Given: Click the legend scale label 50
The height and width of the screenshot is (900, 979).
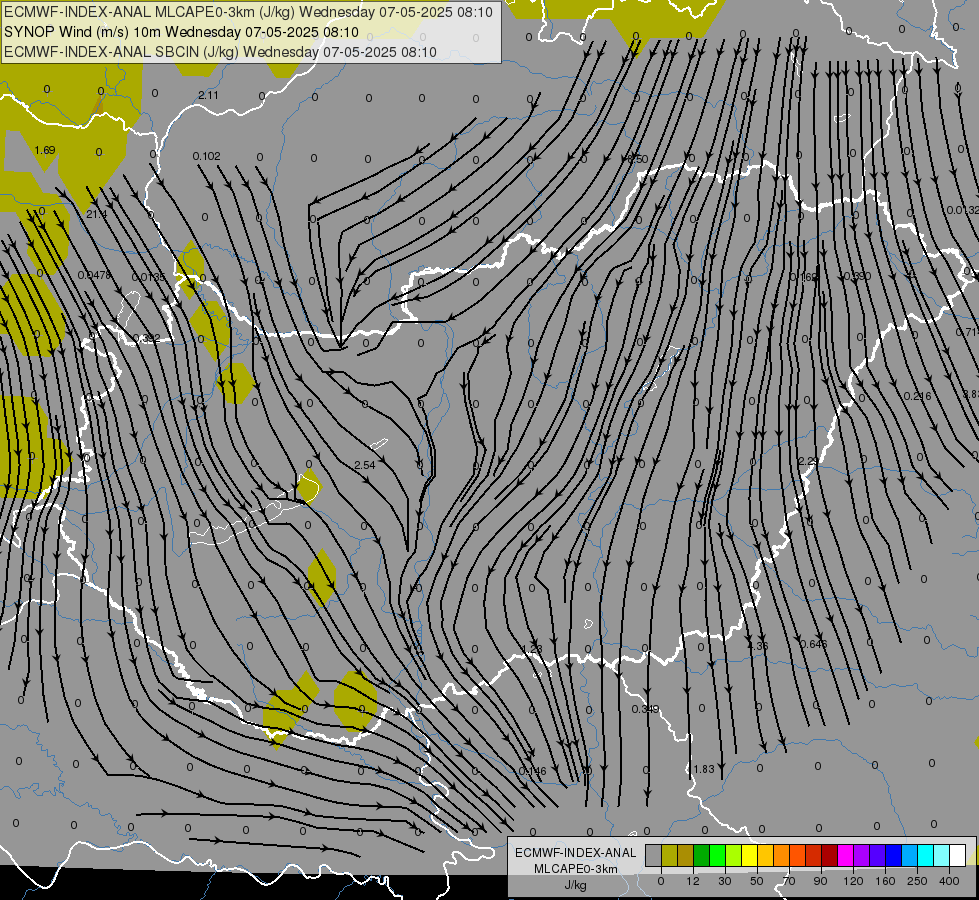Looking at the screenshot, I should pyautogui.click(x=757, y=881).
